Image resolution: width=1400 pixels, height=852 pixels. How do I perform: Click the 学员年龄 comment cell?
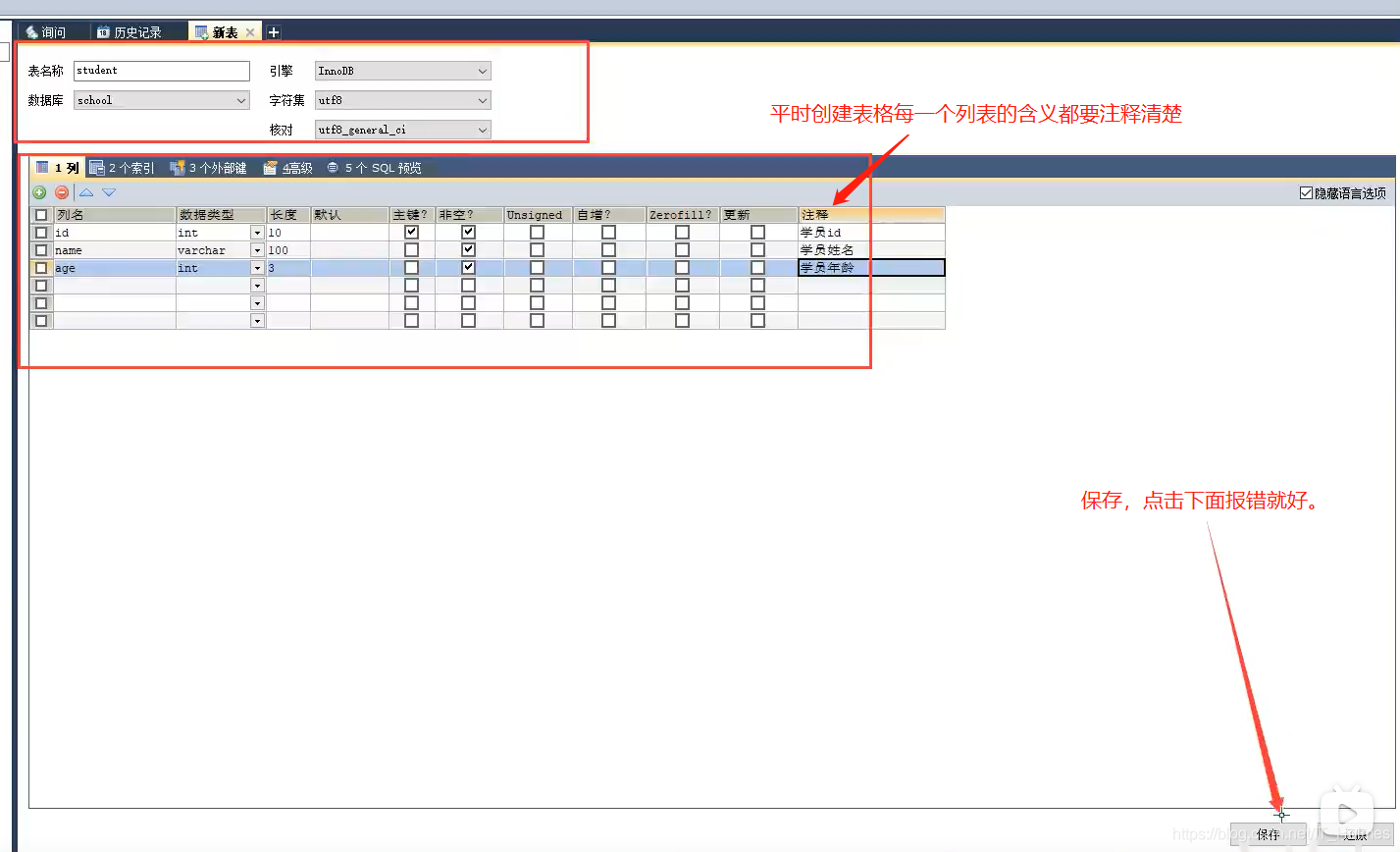click(x=871, y=268)
